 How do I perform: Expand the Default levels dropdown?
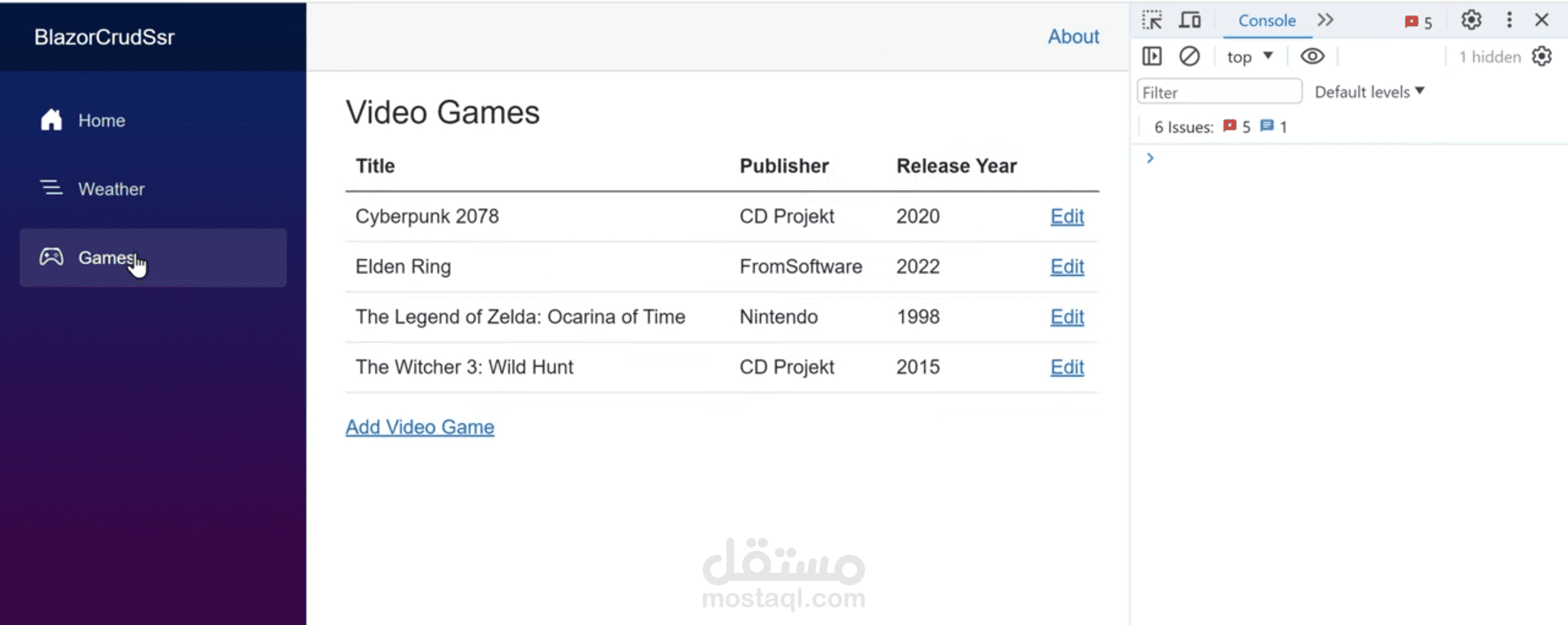(1369, 92)
